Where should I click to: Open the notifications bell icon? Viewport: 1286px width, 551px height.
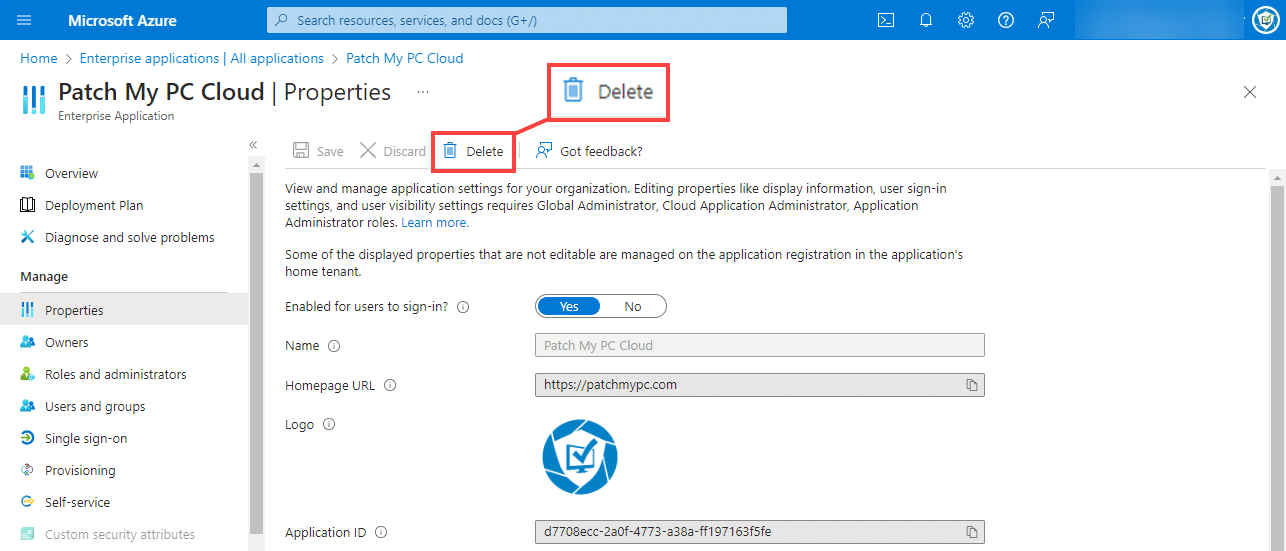tap(926, 20)
